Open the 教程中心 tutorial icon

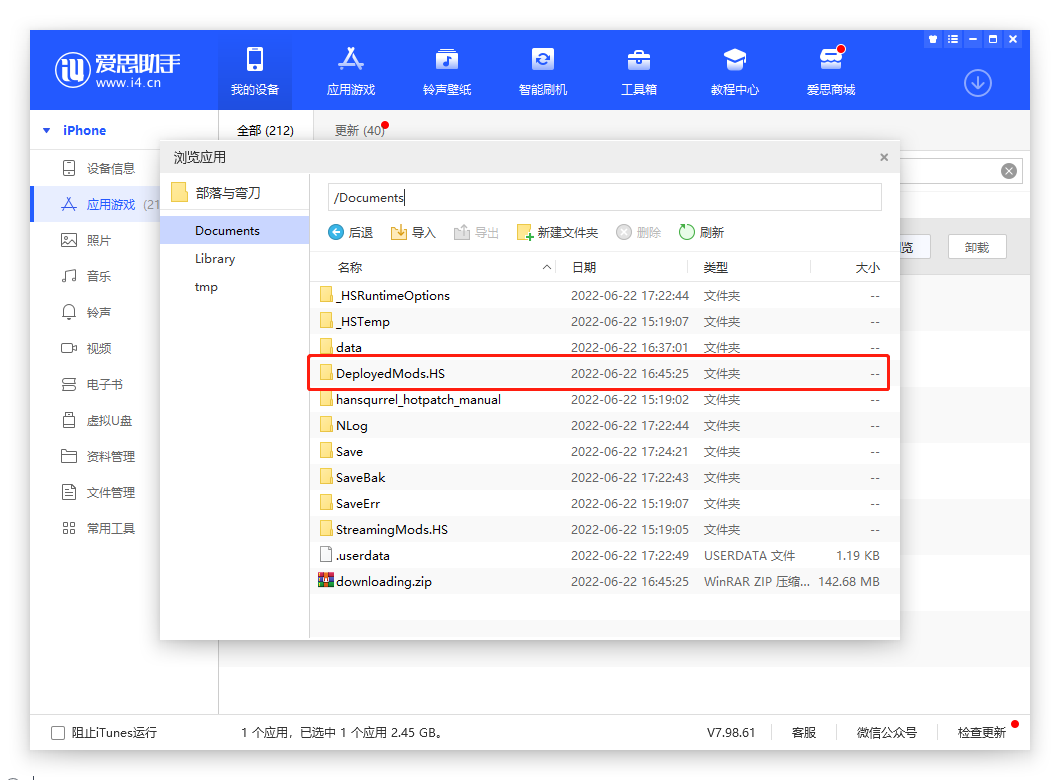(735, 59)
